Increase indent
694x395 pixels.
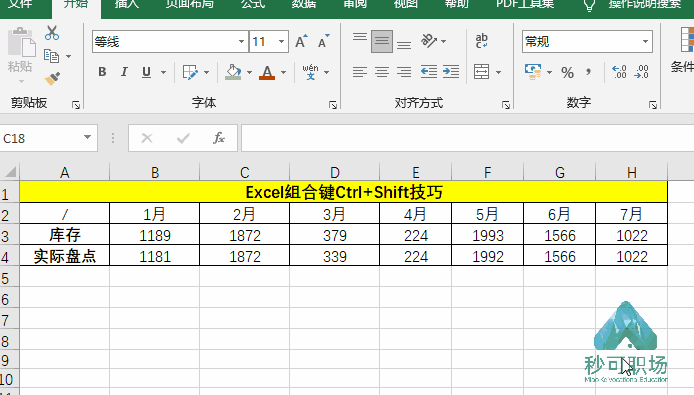coord(451,72)
